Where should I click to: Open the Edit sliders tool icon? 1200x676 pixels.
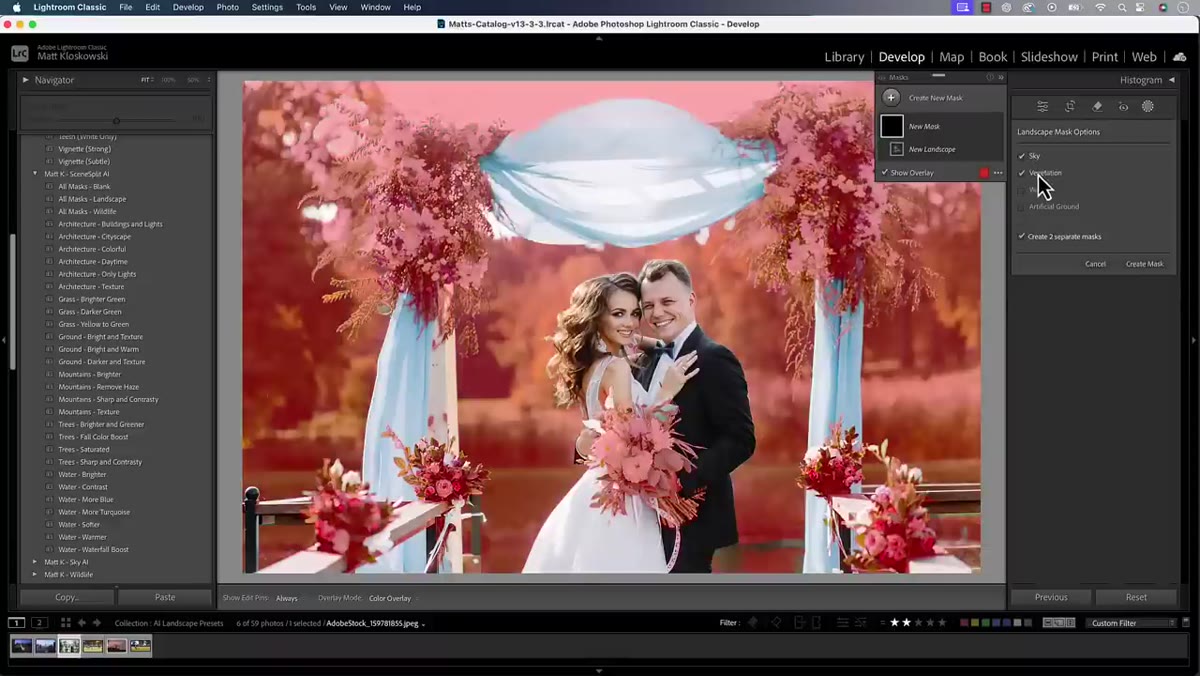point(1042,106)
